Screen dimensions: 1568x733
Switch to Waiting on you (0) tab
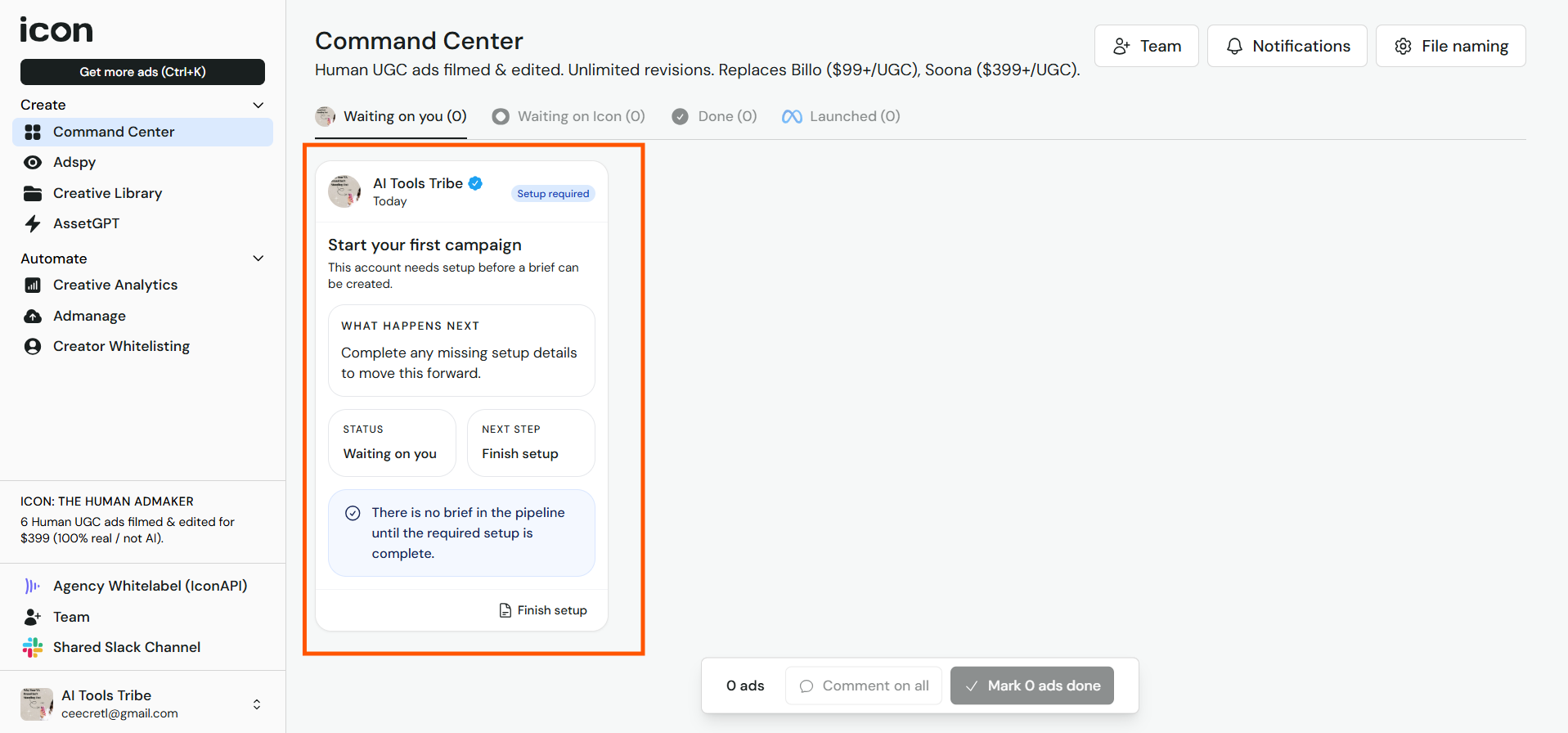pyautogui.click(x=391, y=116)
